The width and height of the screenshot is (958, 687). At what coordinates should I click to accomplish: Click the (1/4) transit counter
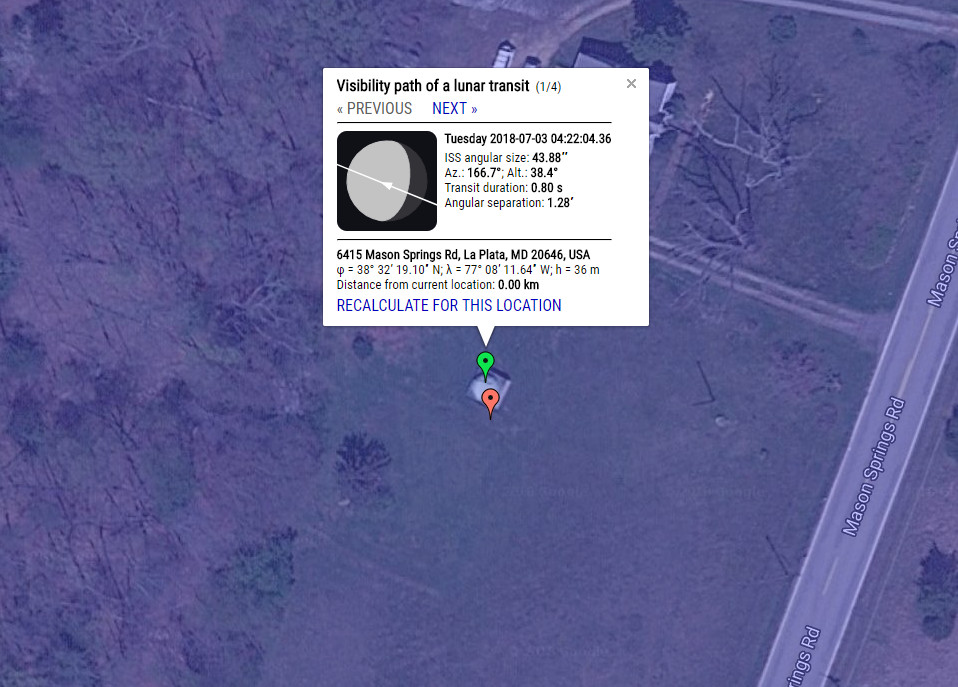tap(548, 87)
